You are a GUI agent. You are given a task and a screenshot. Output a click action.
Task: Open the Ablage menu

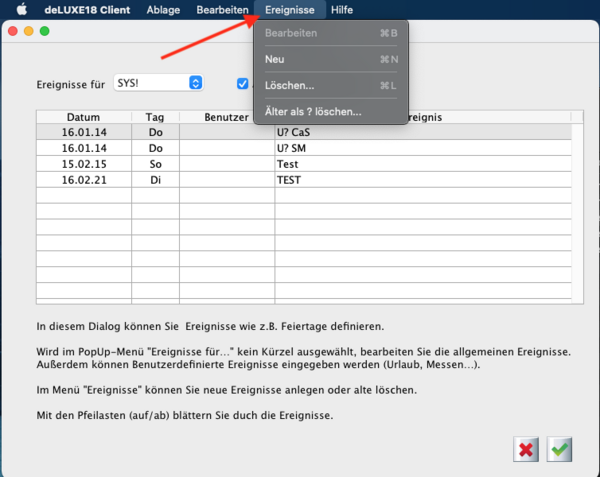tap(163, 9)
